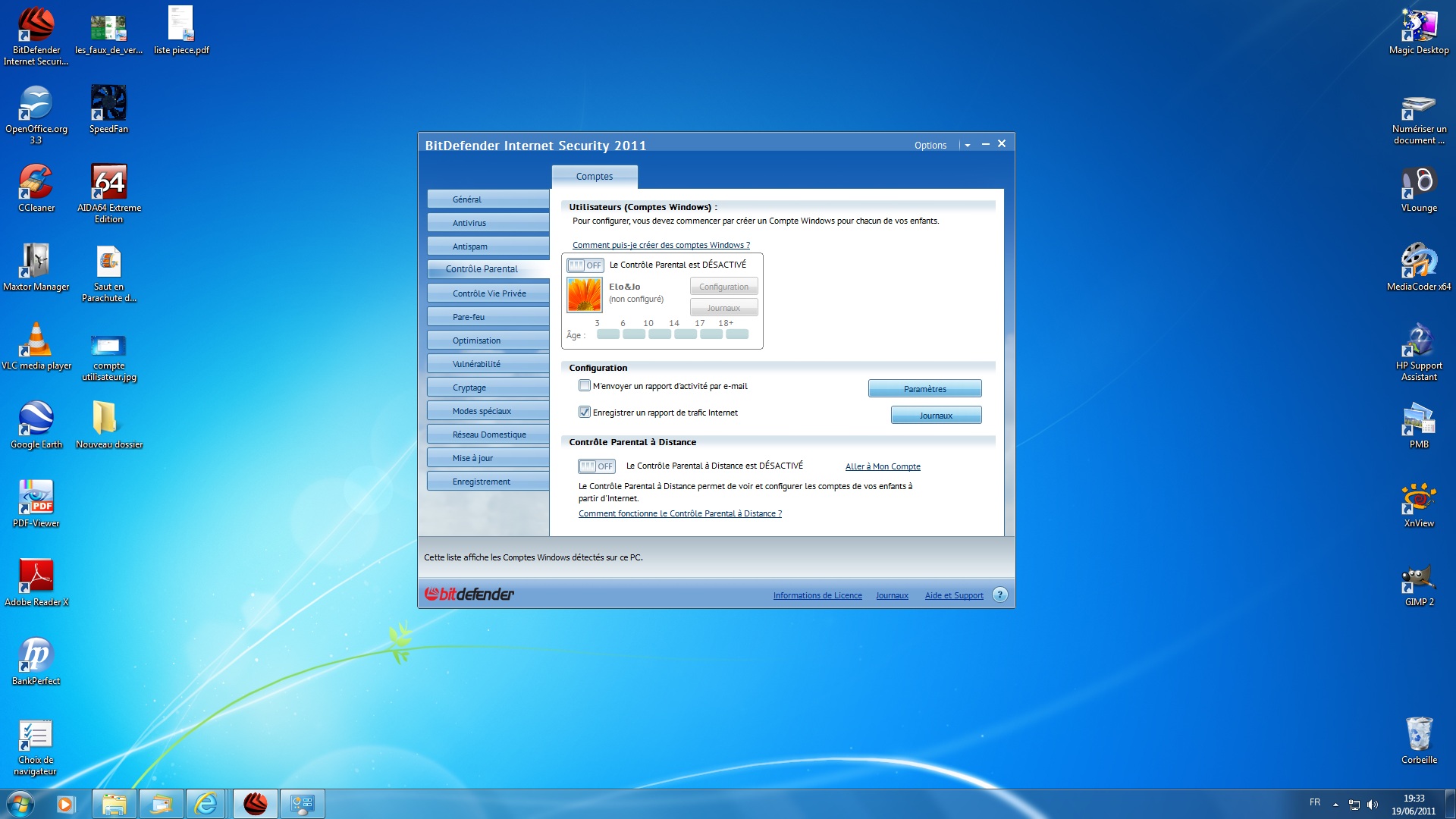Open HP Support Assistant icon
The width and height of the screenshot is (1456, 819).
tap(1419, 350)
